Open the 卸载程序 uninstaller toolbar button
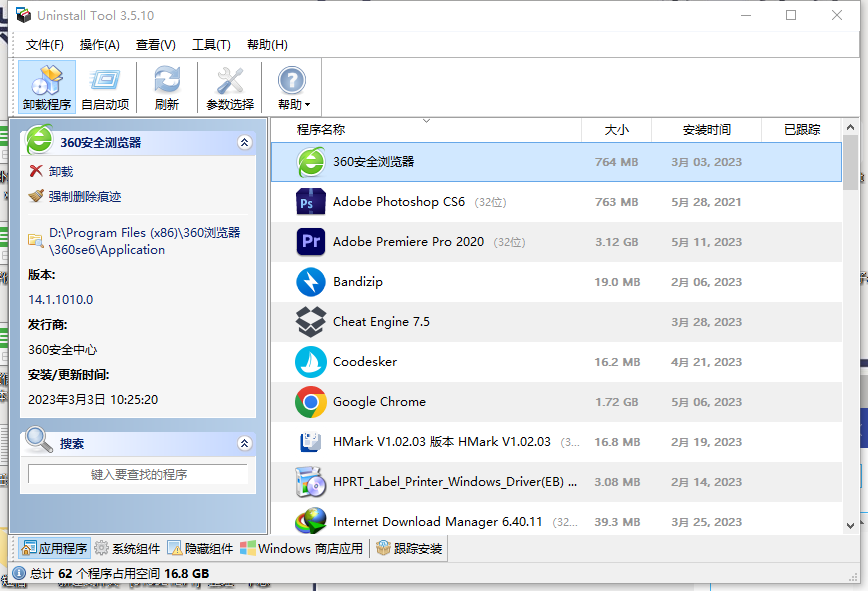The width and height of the screenshot is (868, 591). [x=47, y=87]
